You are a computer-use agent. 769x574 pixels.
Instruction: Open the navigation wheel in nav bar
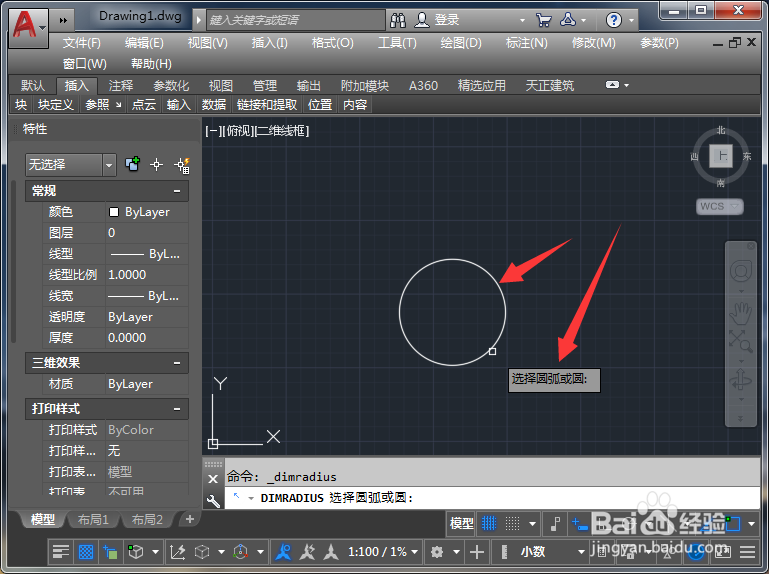[x=741, y=271]
